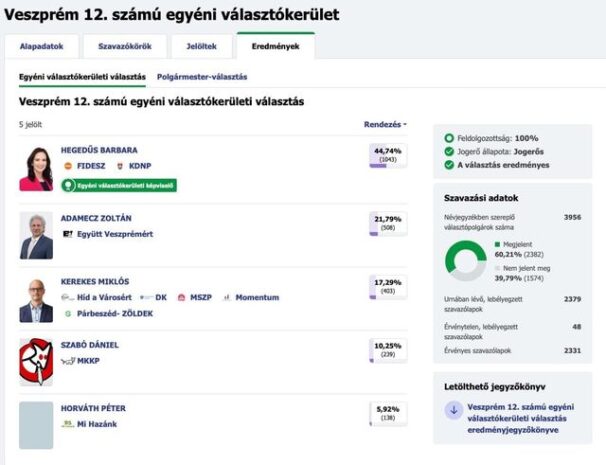Click the green Megjelent legend swatch
The width and height of the screenshot is (606, 465).
pos(497,244)
